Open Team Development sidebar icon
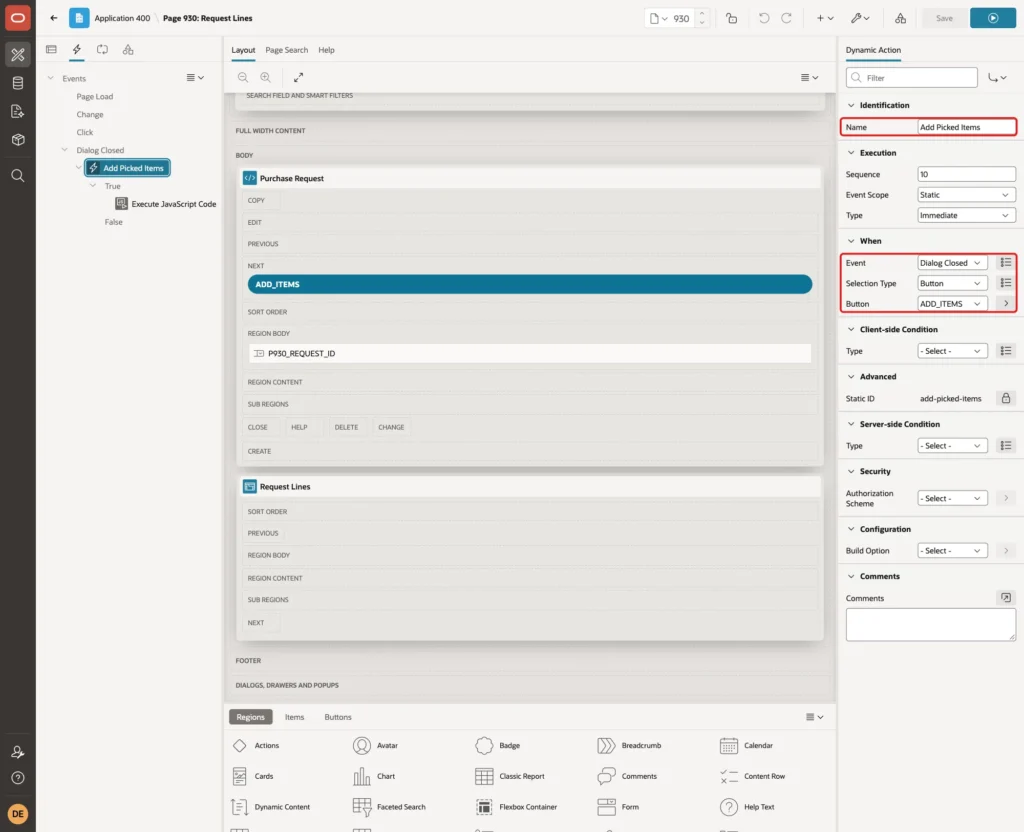Screen dimensions: 1024x832 point(18,111)
